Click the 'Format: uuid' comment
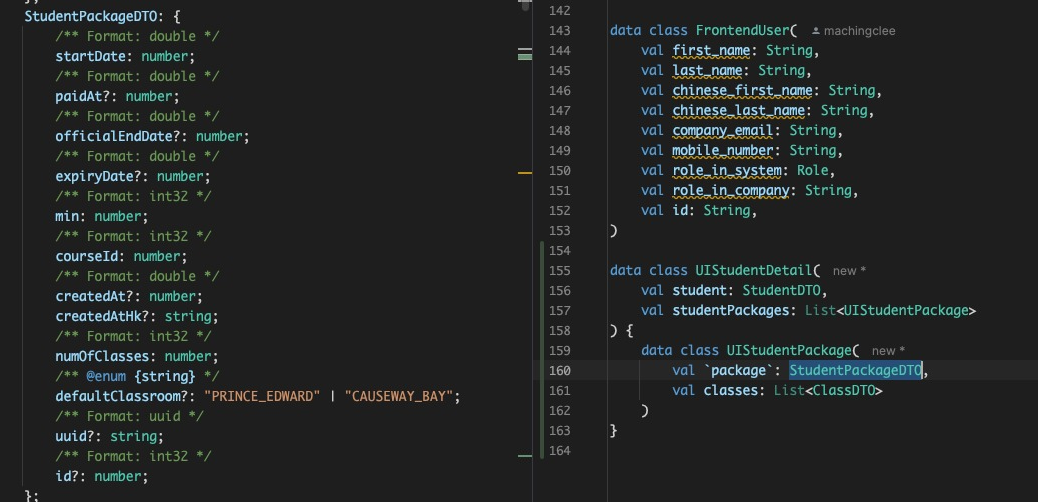The height and width of the screenshot is (502, 1038). [x=129, y=416]
